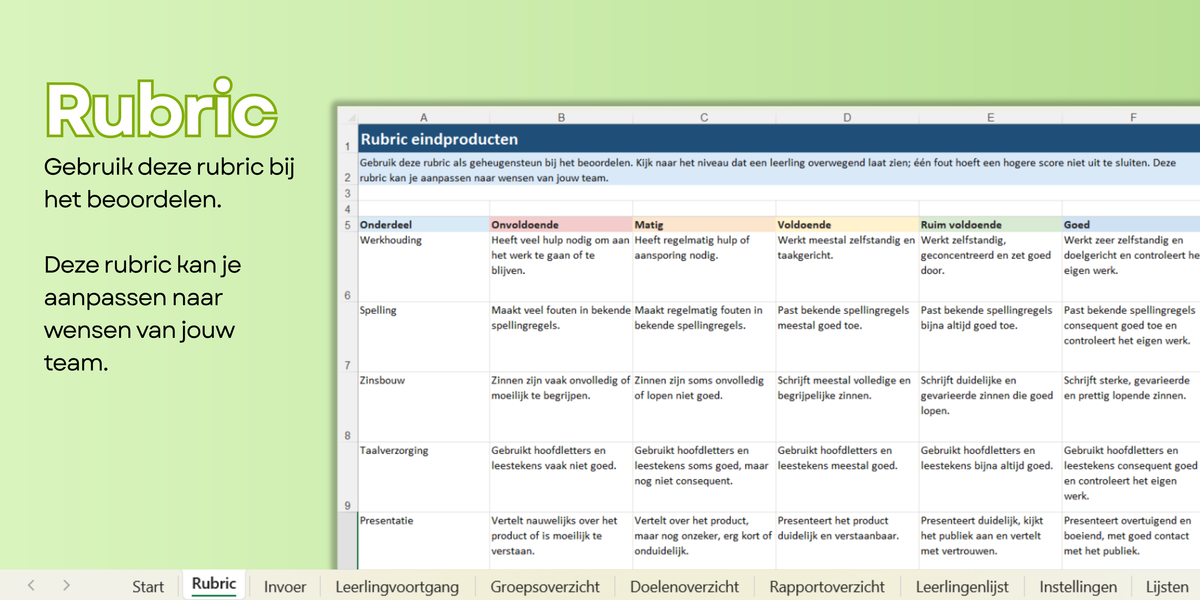1200x600 pixels.
Task: Click the 'Matig' header cell
Action: pyautogui.click(x=704, y=225)
